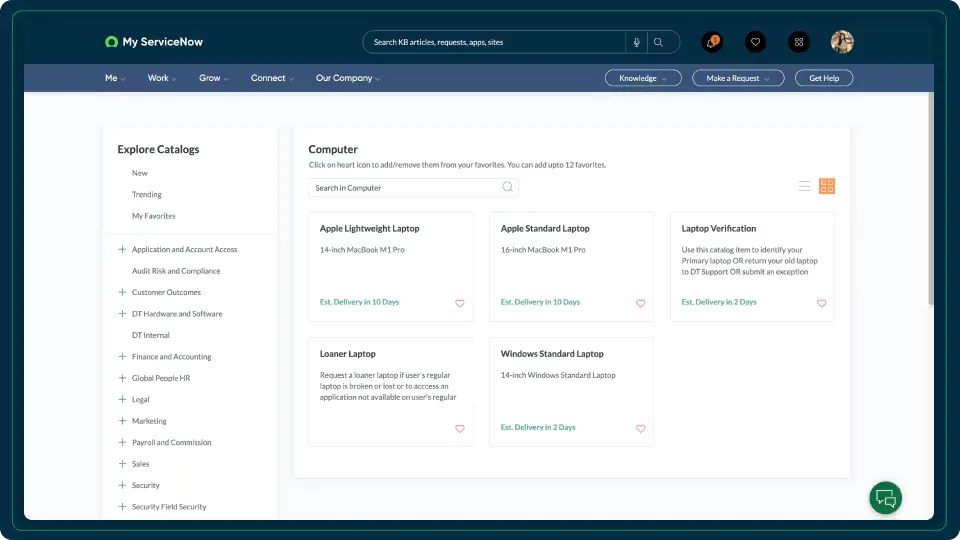
Task: Toggle favorite heart on Laptop Verification
Action: [x=821, y=303]
